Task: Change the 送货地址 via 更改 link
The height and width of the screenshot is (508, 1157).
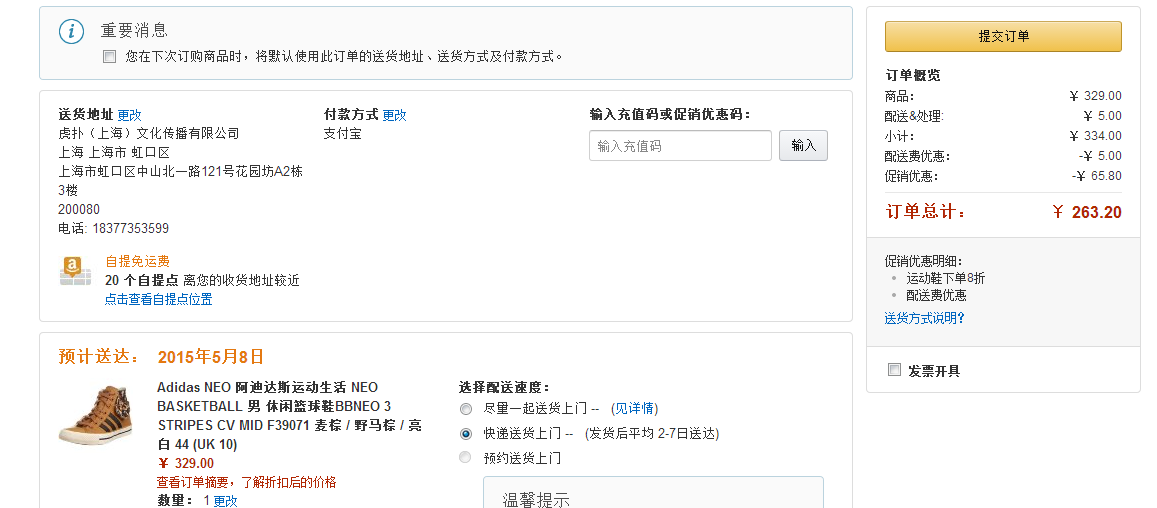Action: coord(129,115)
